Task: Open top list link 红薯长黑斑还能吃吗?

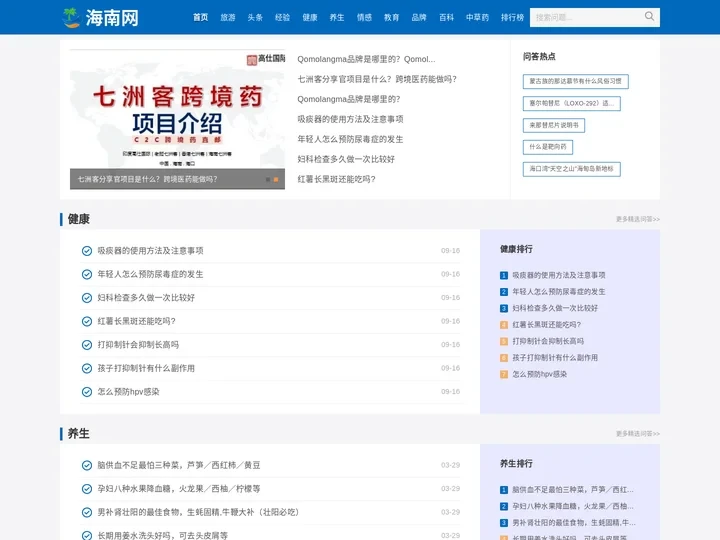Action: click(x=336, y=179)
